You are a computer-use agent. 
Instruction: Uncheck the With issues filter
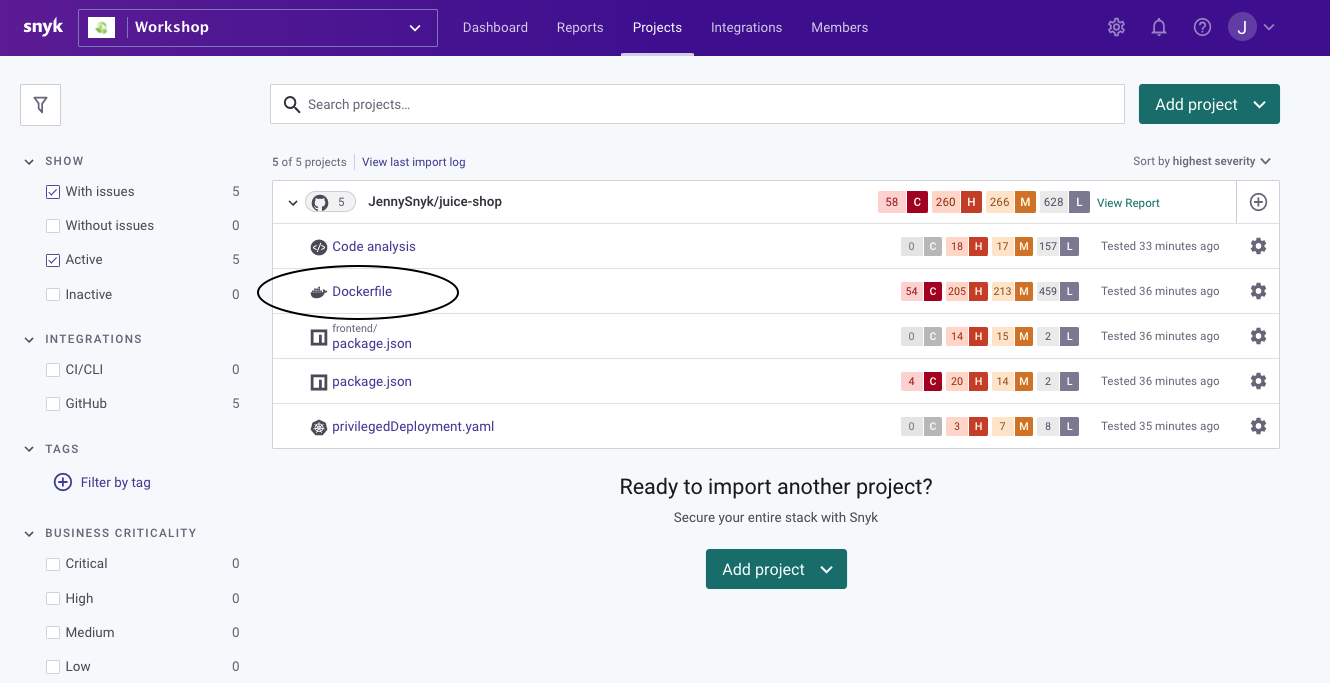click(x=53, y=192)
